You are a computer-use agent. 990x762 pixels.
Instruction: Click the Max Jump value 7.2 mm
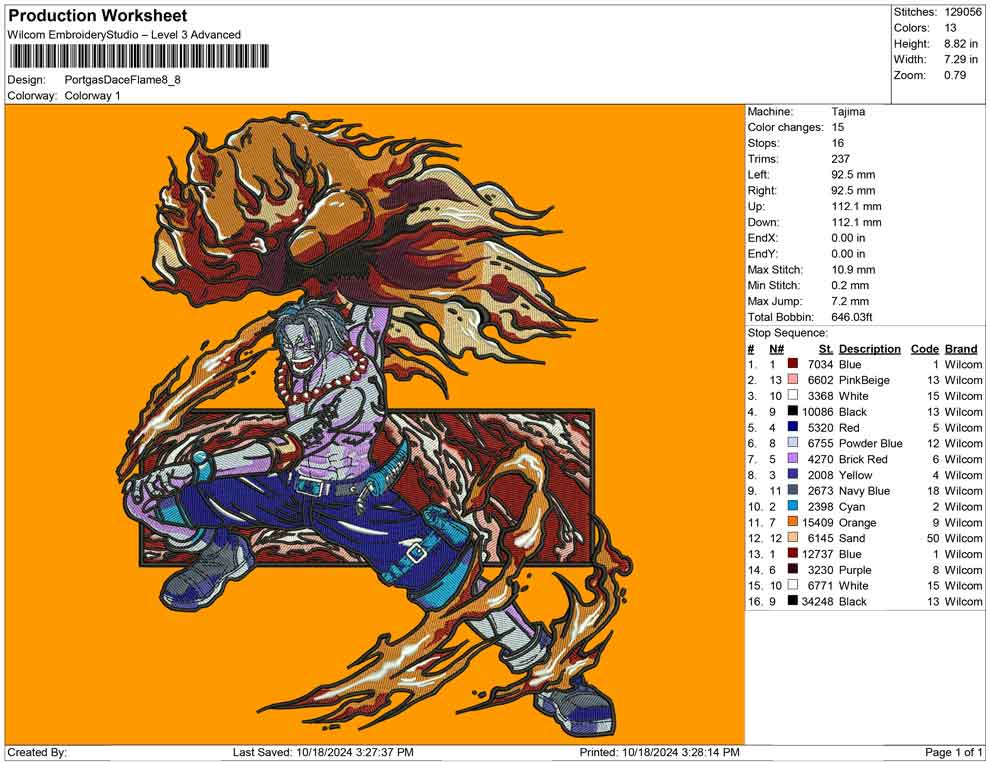tap(850, 301)
